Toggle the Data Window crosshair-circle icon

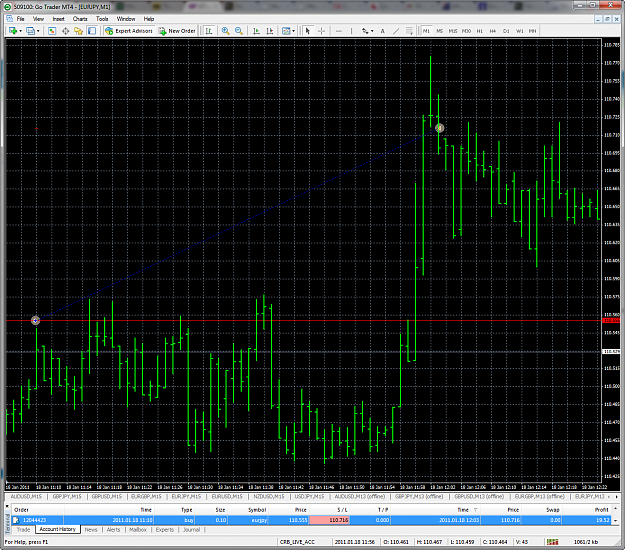(x=65, y=31)
